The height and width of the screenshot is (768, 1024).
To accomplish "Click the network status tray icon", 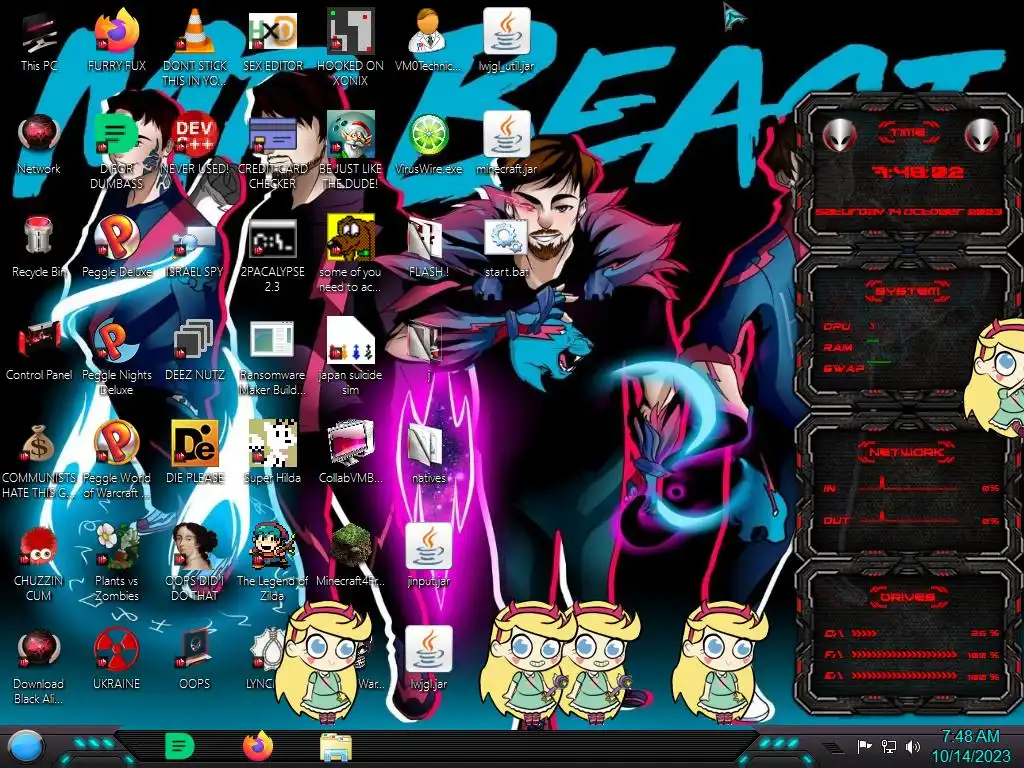I will (889, 746).
